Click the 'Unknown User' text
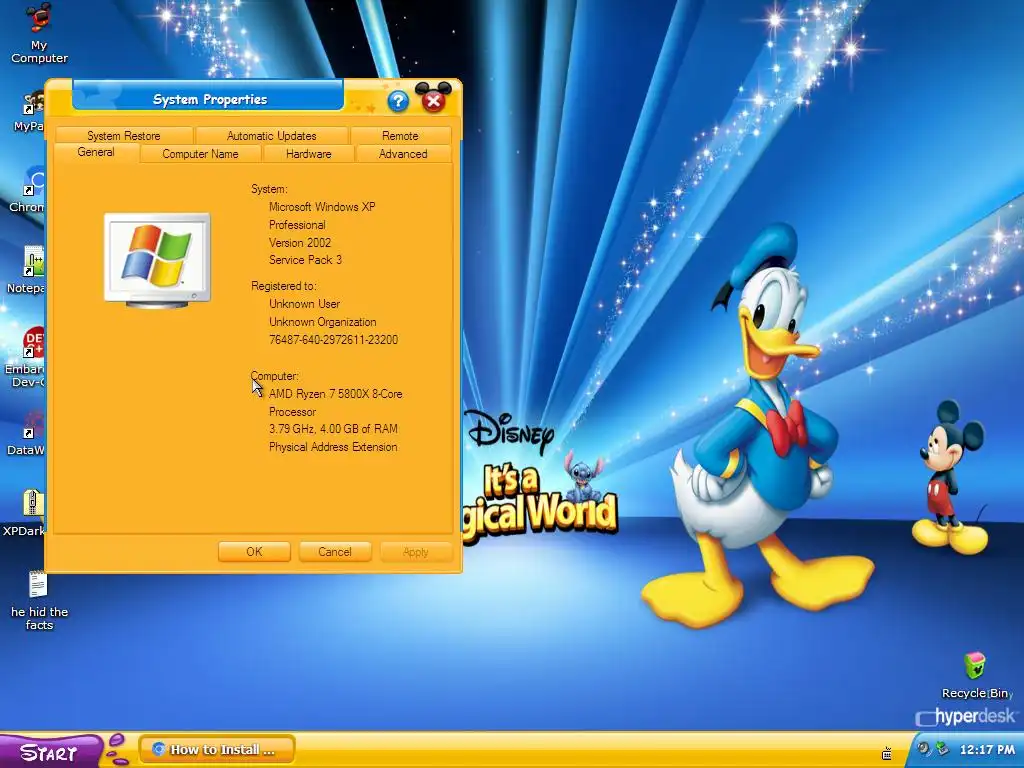 tap(304, 304)
